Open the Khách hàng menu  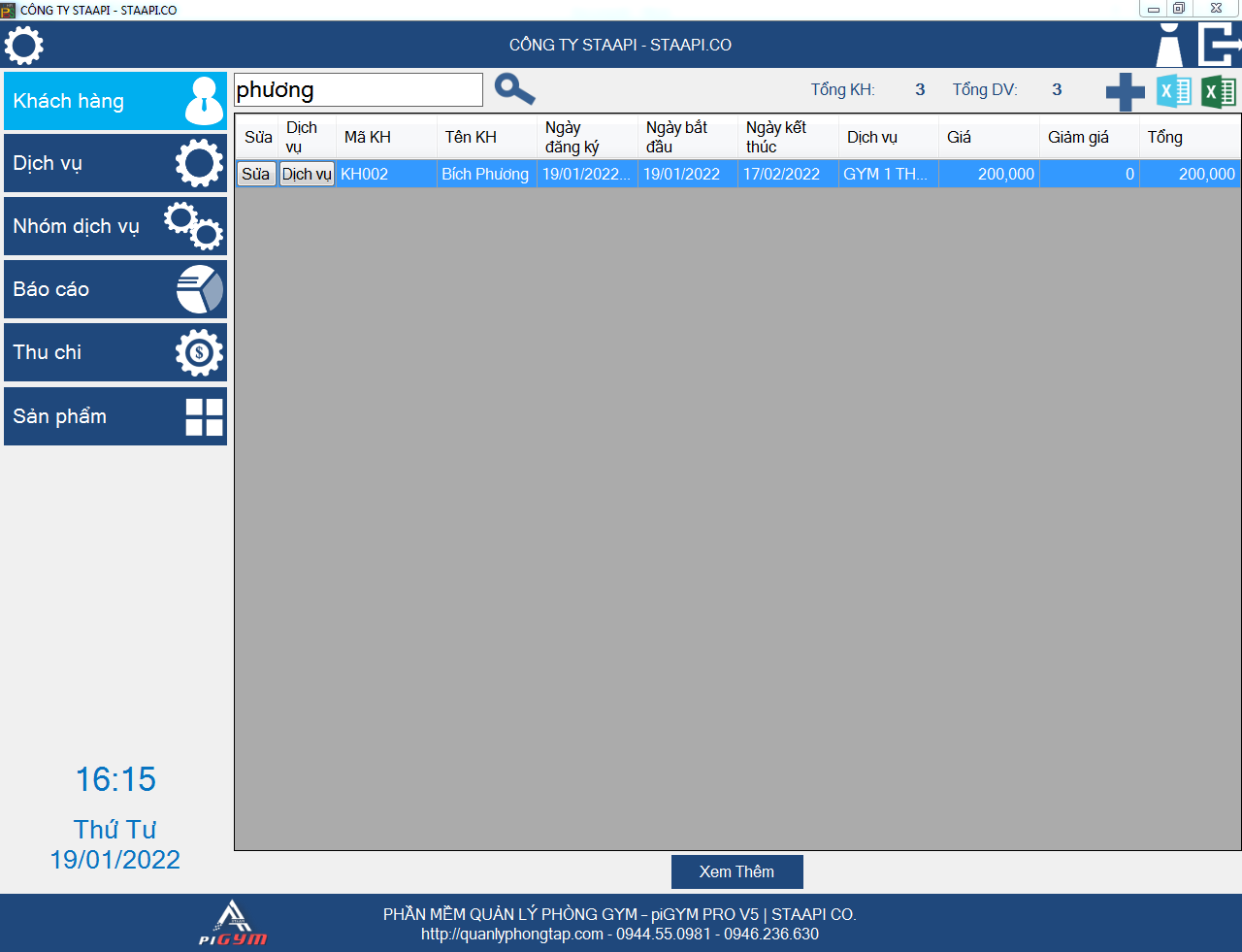(x=115, y=101)
